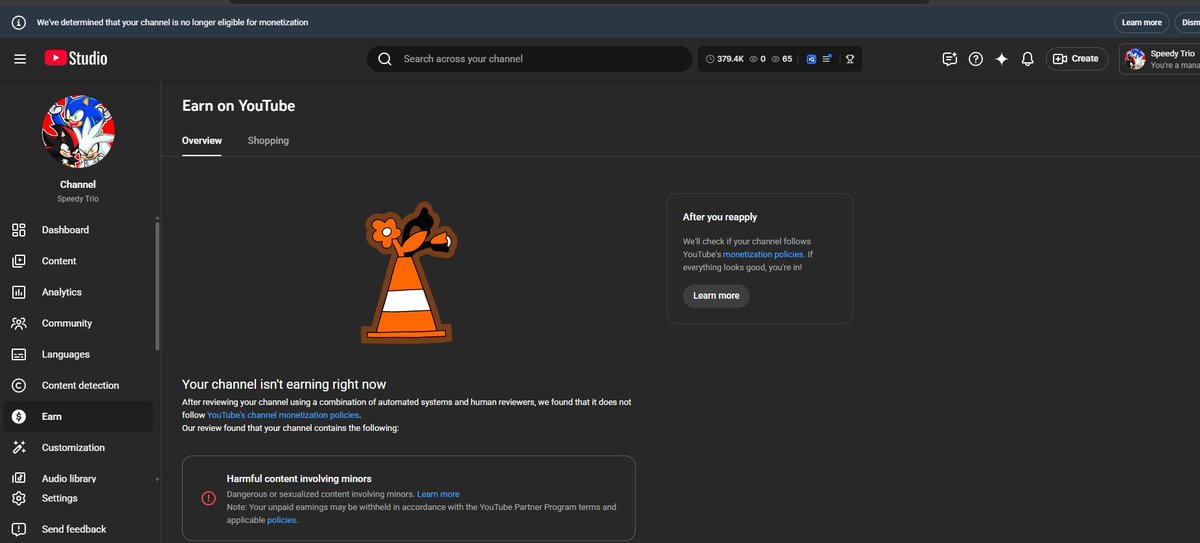Click the search magnifier icon
This screenshot has height=543, width=1200.
click(384, 59)
